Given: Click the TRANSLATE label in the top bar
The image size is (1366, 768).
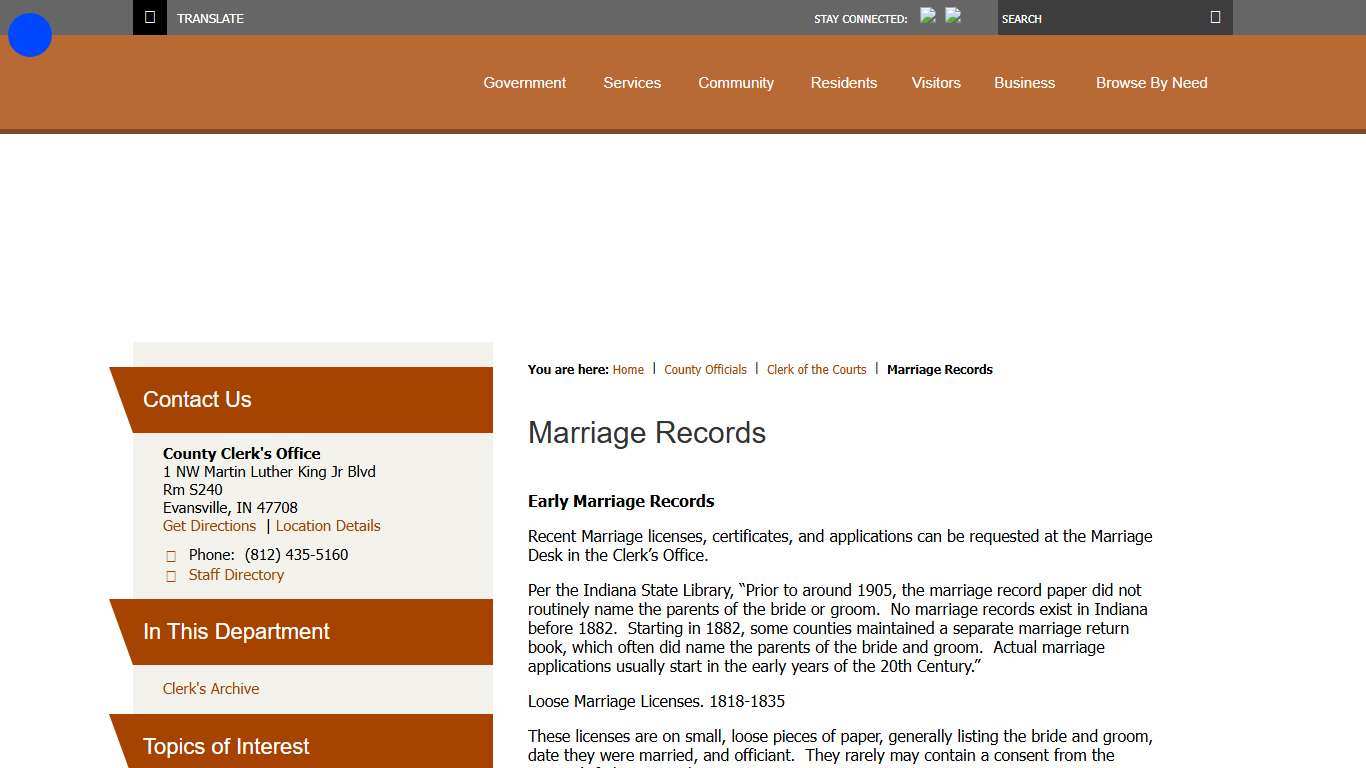Looking at the screenshot, I should 210,18.
